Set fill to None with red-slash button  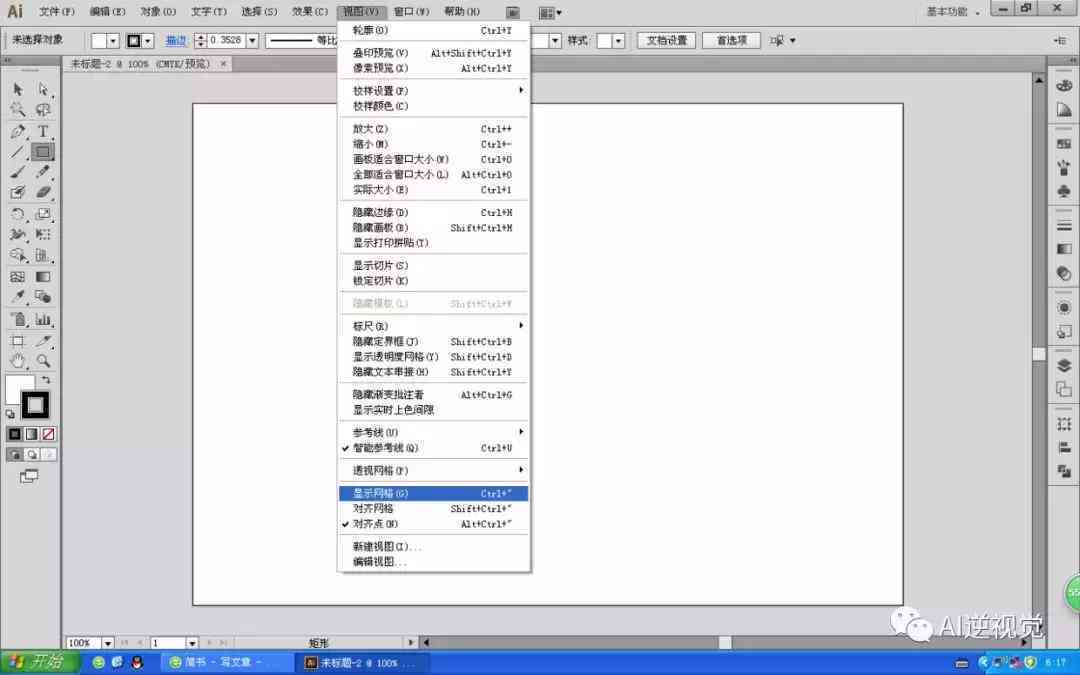tap(48, 434)
